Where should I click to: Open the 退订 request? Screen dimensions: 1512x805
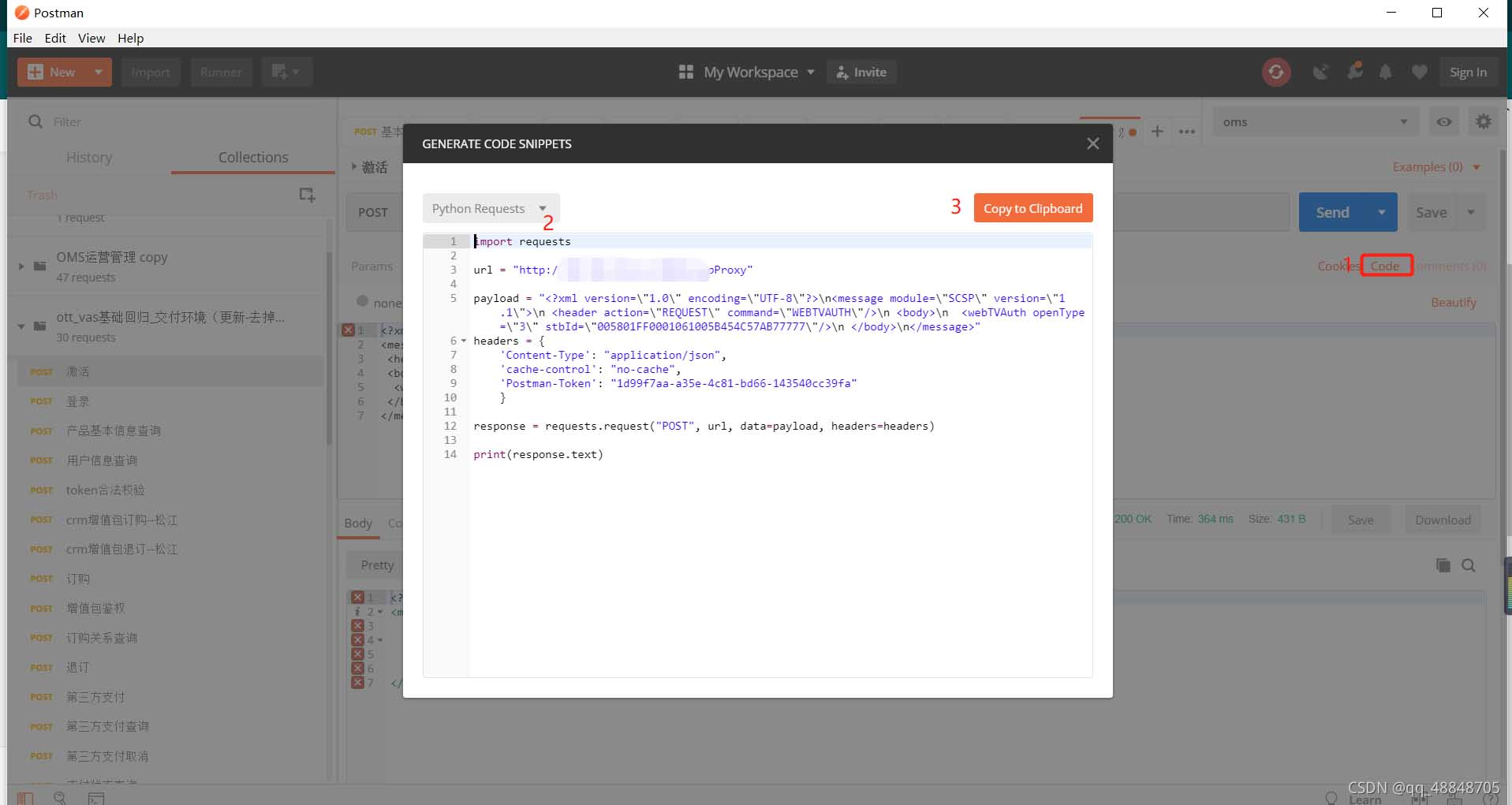[x=170, y=667]
